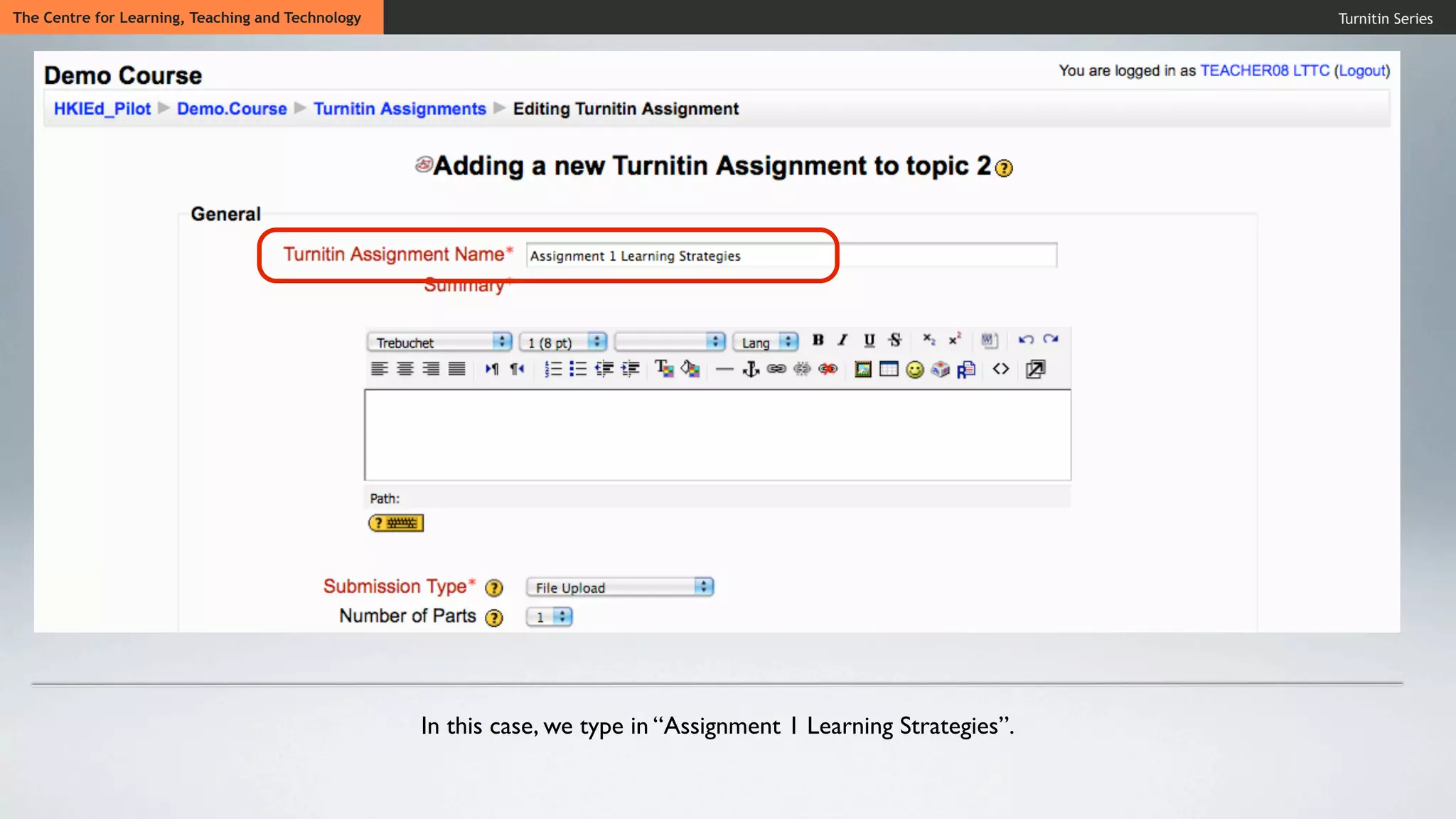The image size is (1456, 819).
Task: Click the clean Word HTML icon
Action: click(x=990, y=340)
